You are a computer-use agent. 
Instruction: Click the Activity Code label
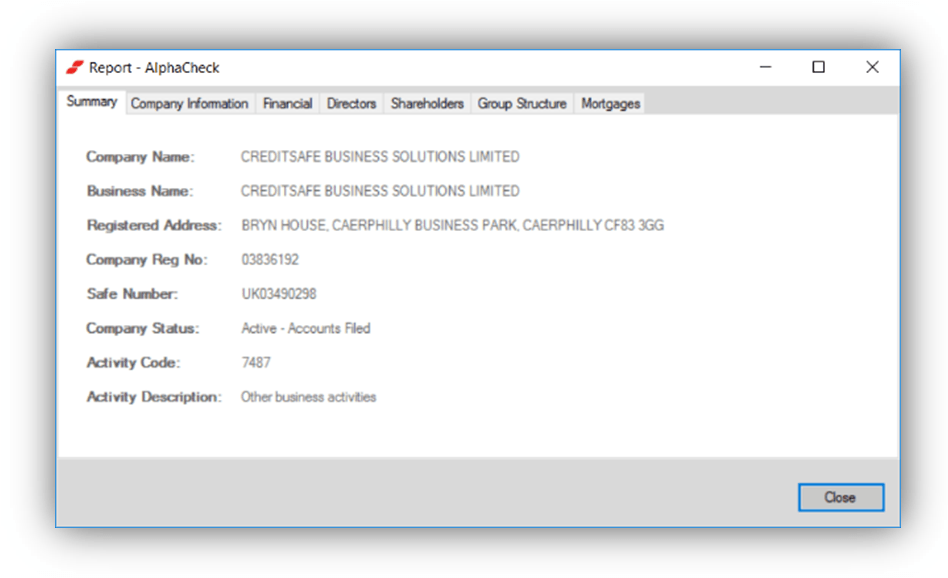[x=134, y=363]
